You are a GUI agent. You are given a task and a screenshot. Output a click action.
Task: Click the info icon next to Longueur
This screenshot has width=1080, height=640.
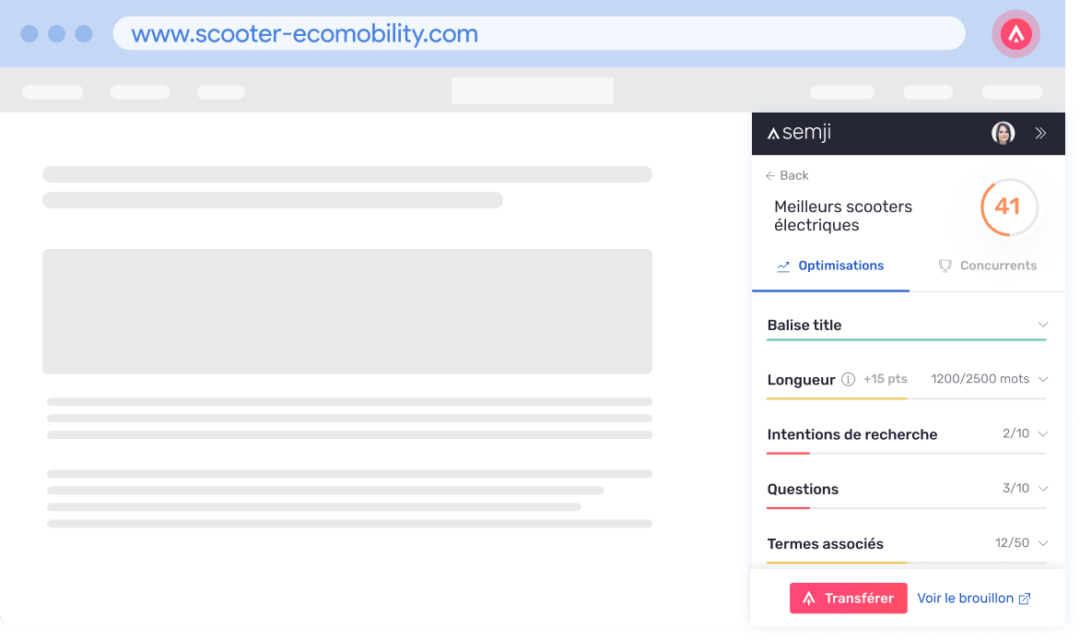847,379
